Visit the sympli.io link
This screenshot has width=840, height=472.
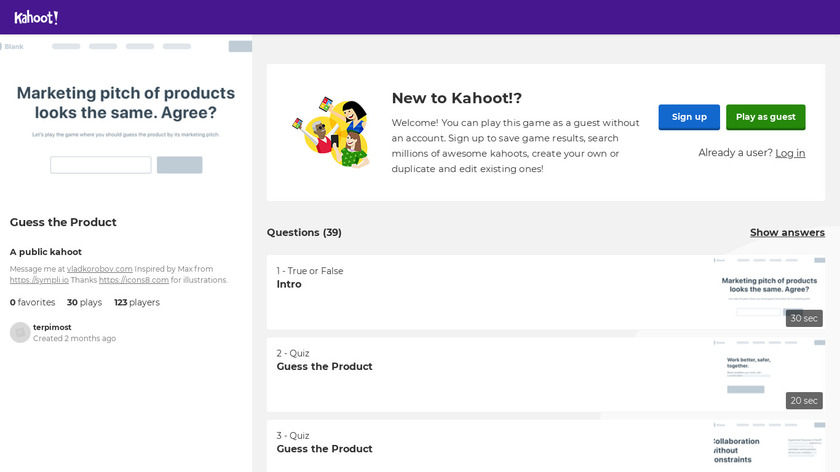tap(39, 280)
